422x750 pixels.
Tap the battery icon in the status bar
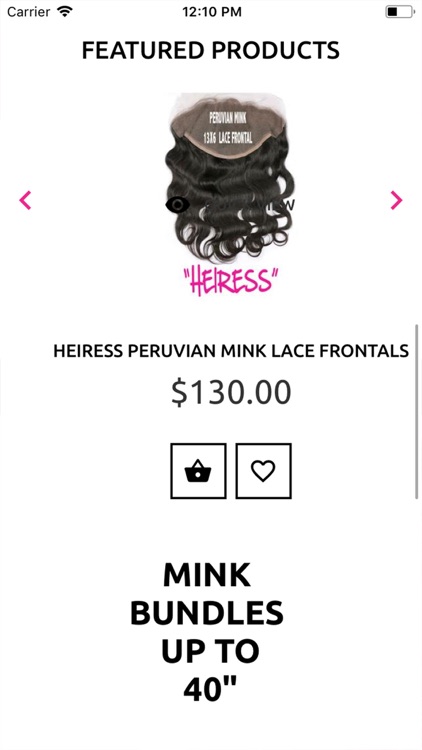(x=400, y=11)
